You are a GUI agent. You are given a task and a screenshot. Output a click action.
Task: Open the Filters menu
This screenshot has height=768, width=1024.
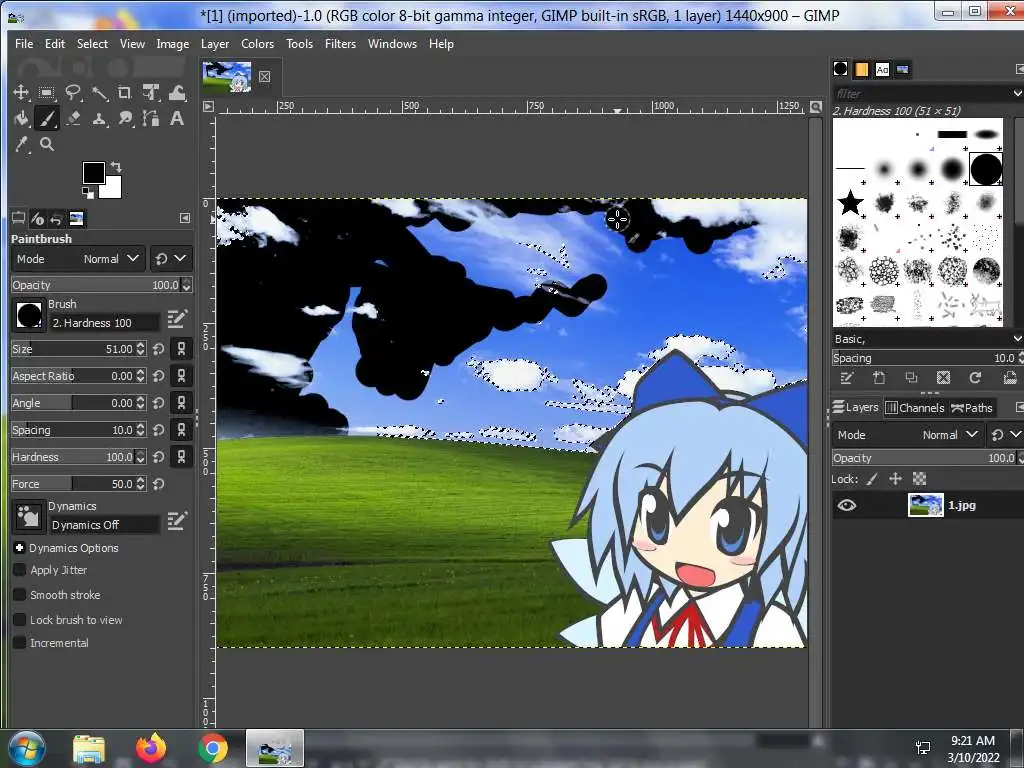[340, 44]
